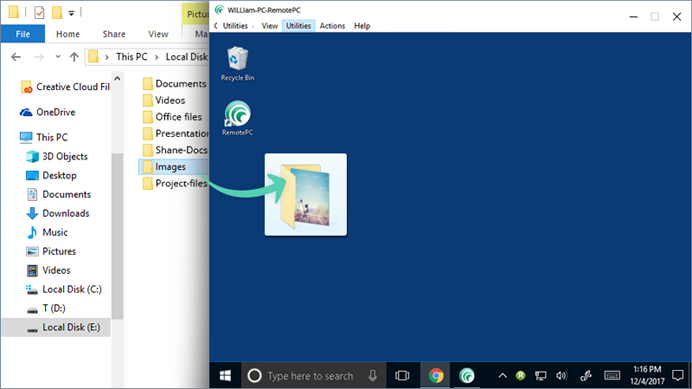Image resolution: width=692 pixels, height=389 pixels.
Task: Select Music in navigation pane
Action: click(x=47, y=232)
